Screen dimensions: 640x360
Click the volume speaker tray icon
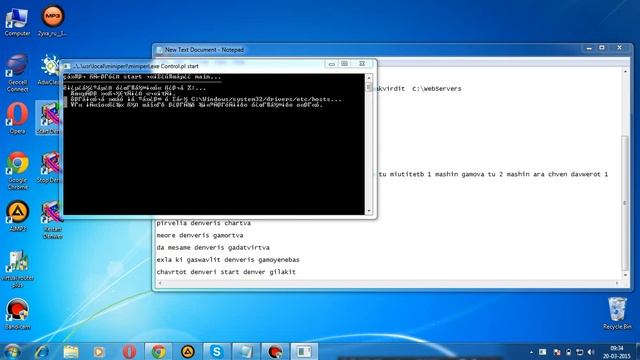tap(591, 352)
